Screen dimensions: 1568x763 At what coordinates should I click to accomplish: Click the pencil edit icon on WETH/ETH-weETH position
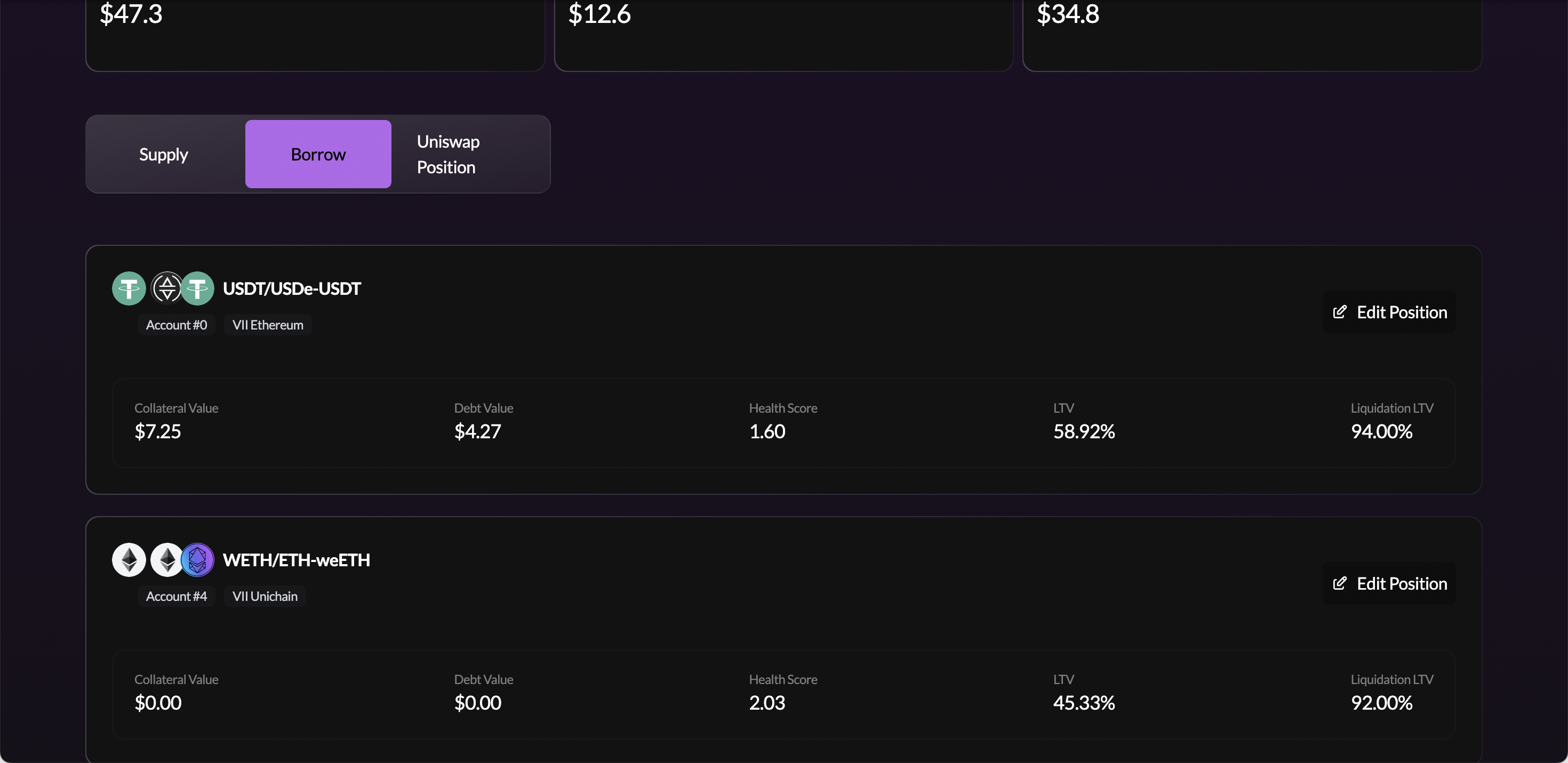(x=1340, y=583)
